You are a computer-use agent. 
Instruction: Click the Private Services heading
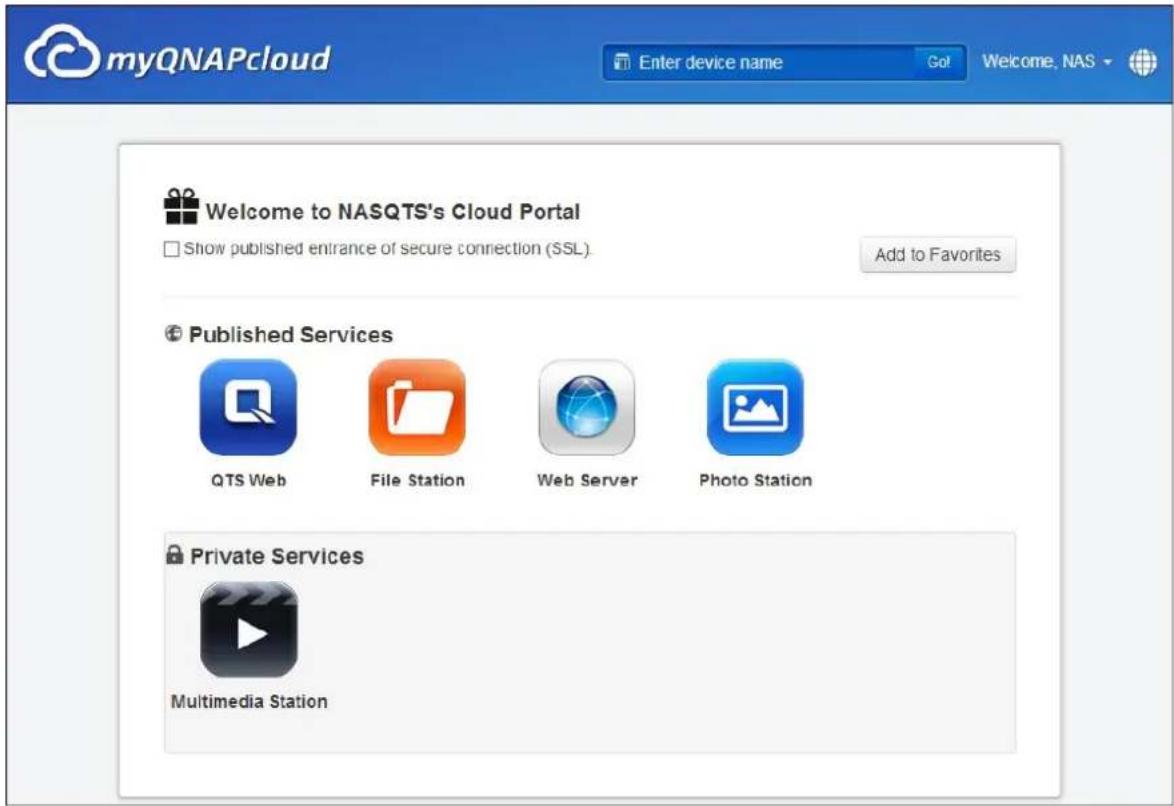click(x=277, y=557)
